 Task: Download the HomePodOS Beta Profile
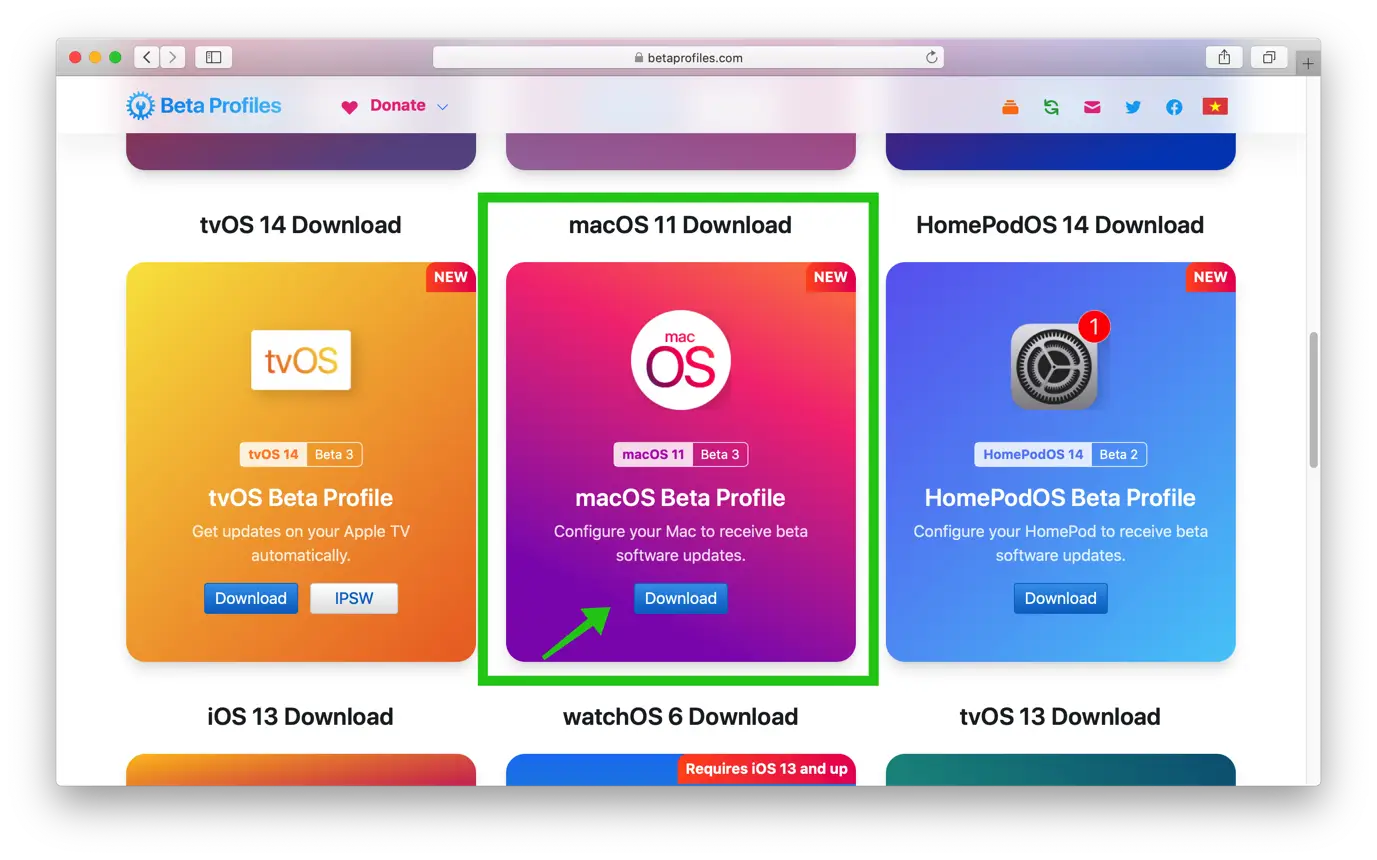click(1061, 598)
